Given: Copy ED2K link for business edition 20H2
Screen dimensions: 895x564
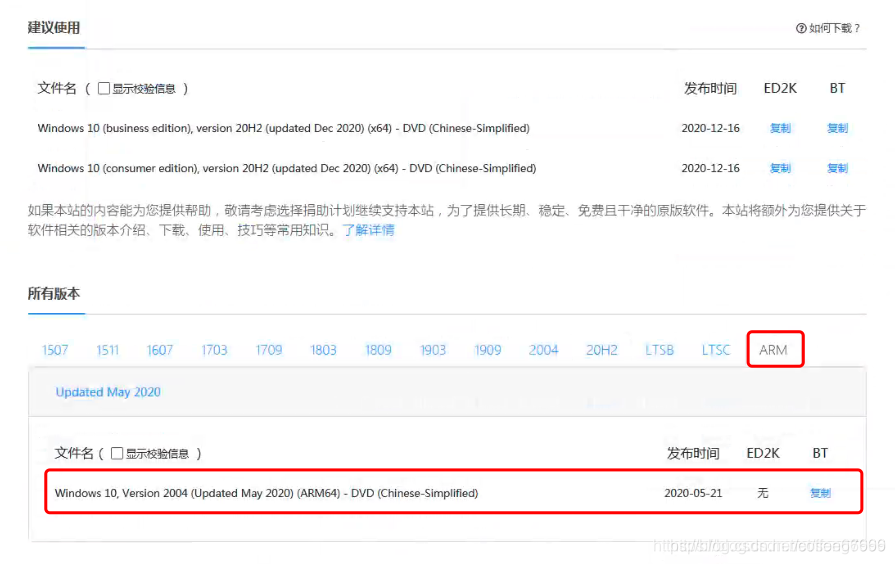Looking at the screenshot, I should [x=780, y=128].
